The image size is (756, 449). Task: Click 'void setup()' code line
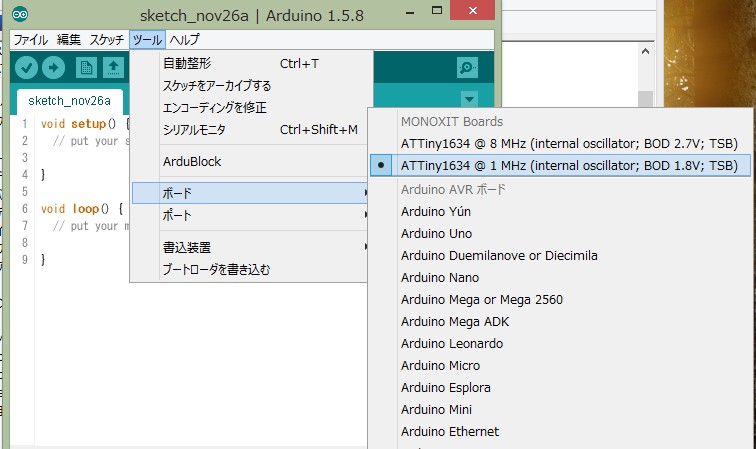(85, 124)
